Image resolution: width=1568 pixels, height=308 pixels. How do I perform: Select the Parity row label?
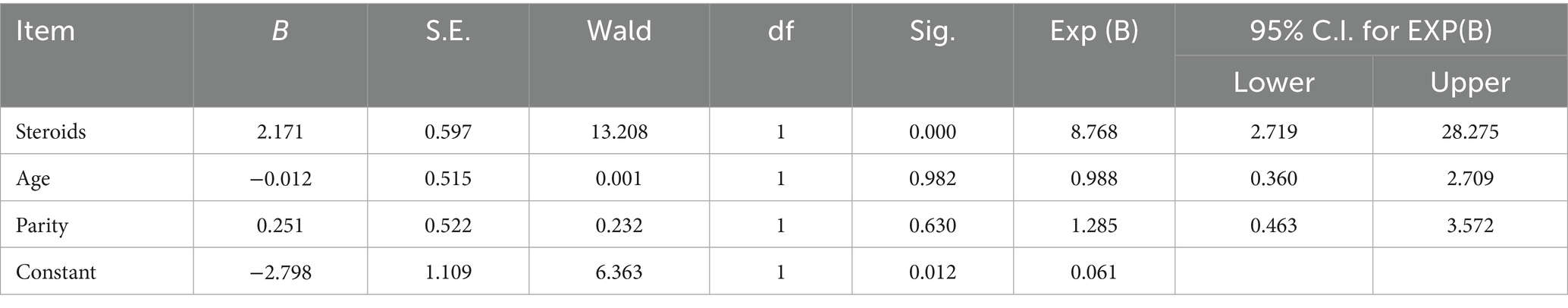click(x=42, y=225)
